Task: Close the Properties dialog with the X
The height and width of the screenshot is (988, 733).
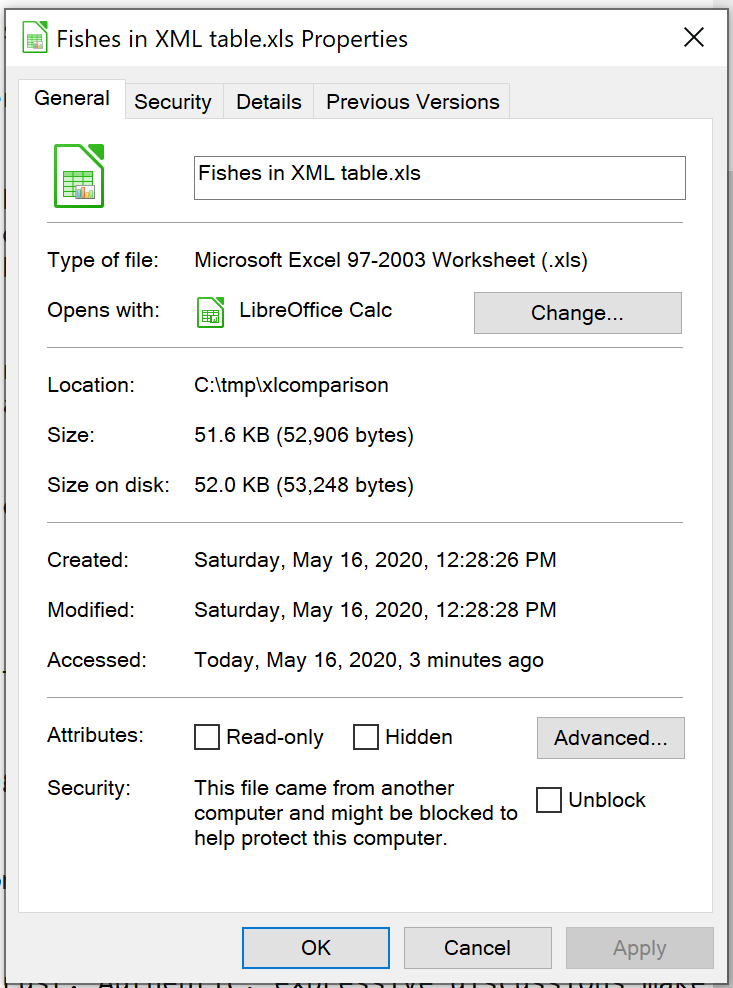Action: click(x=694, y=37)
